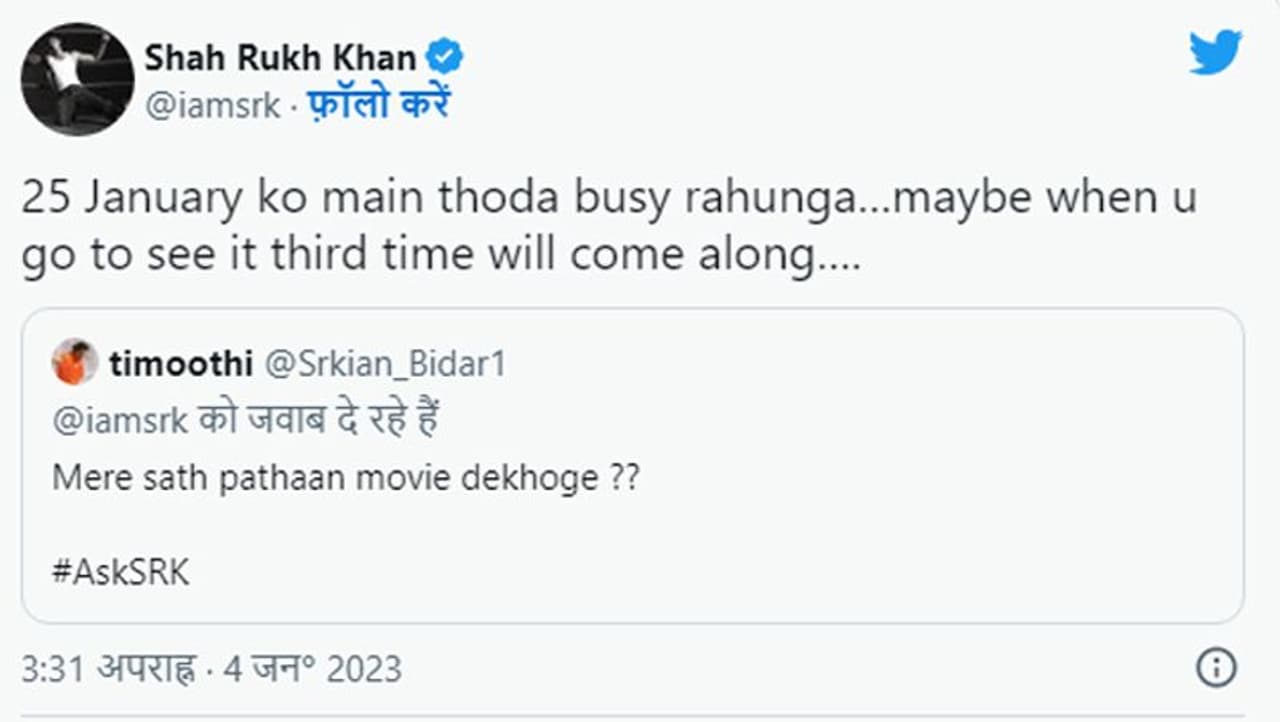The height and width of the screenshot is (722, 1280).
Task: Click the blue verified badge
Action: point(445,58)
